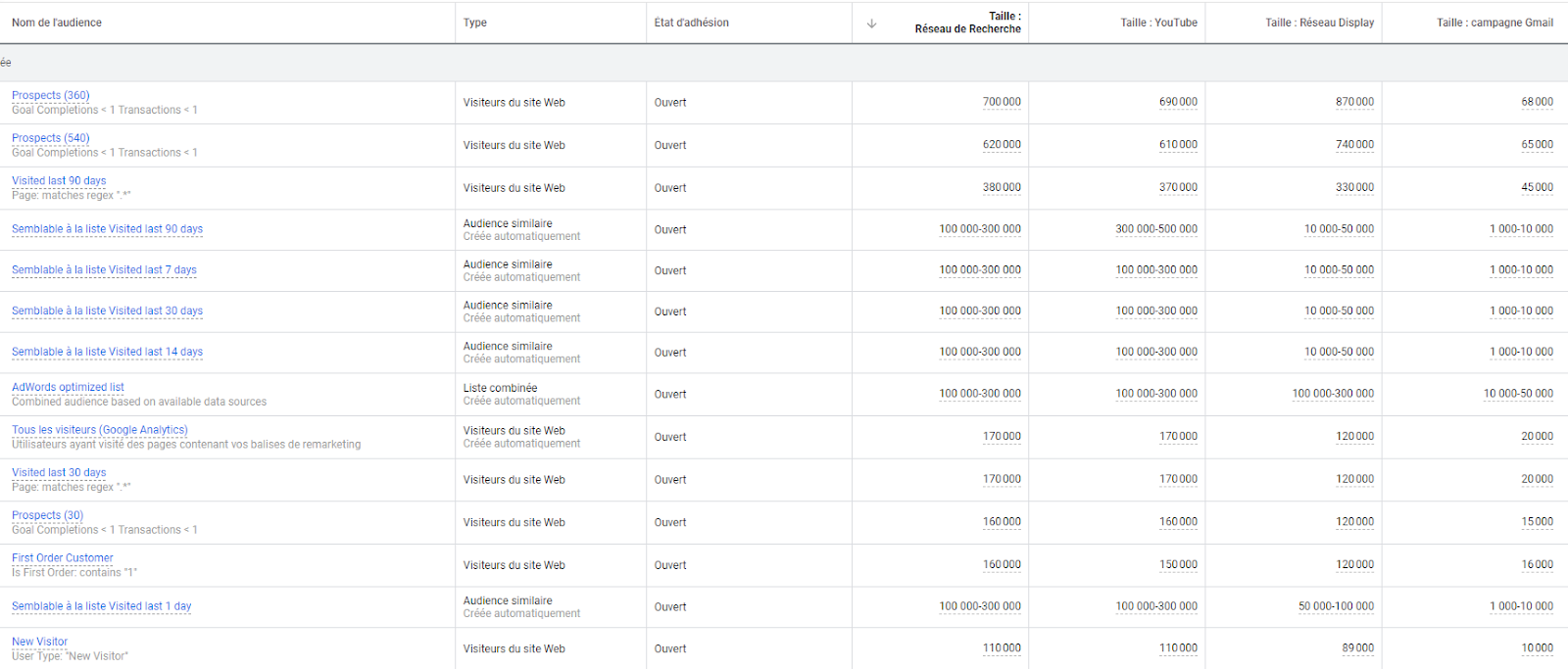The width and height of the screenshot is (1568, 669).
Task: Click the État d'adhésion column header
Action: point(692,23)
